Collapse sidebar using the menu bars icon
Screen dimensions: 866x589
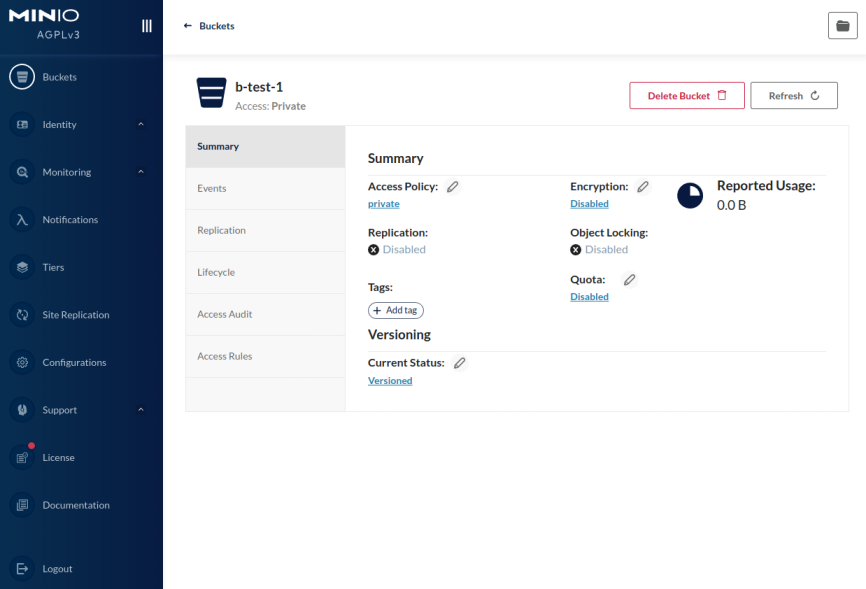coord(147,26)
